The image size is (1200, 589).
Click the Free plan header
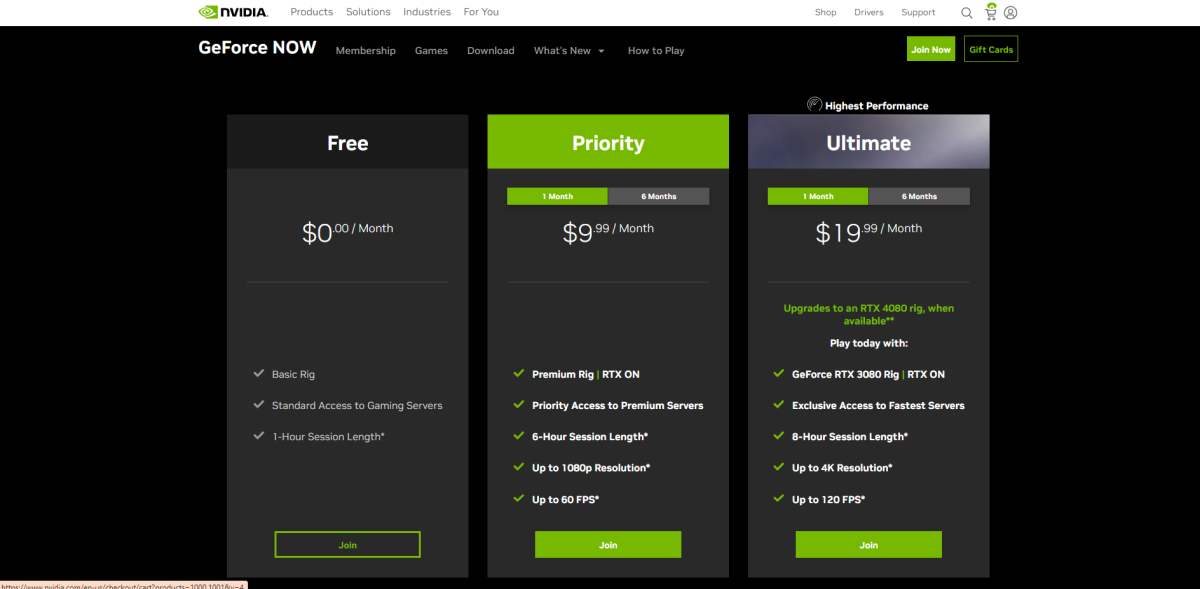[347, 142]
